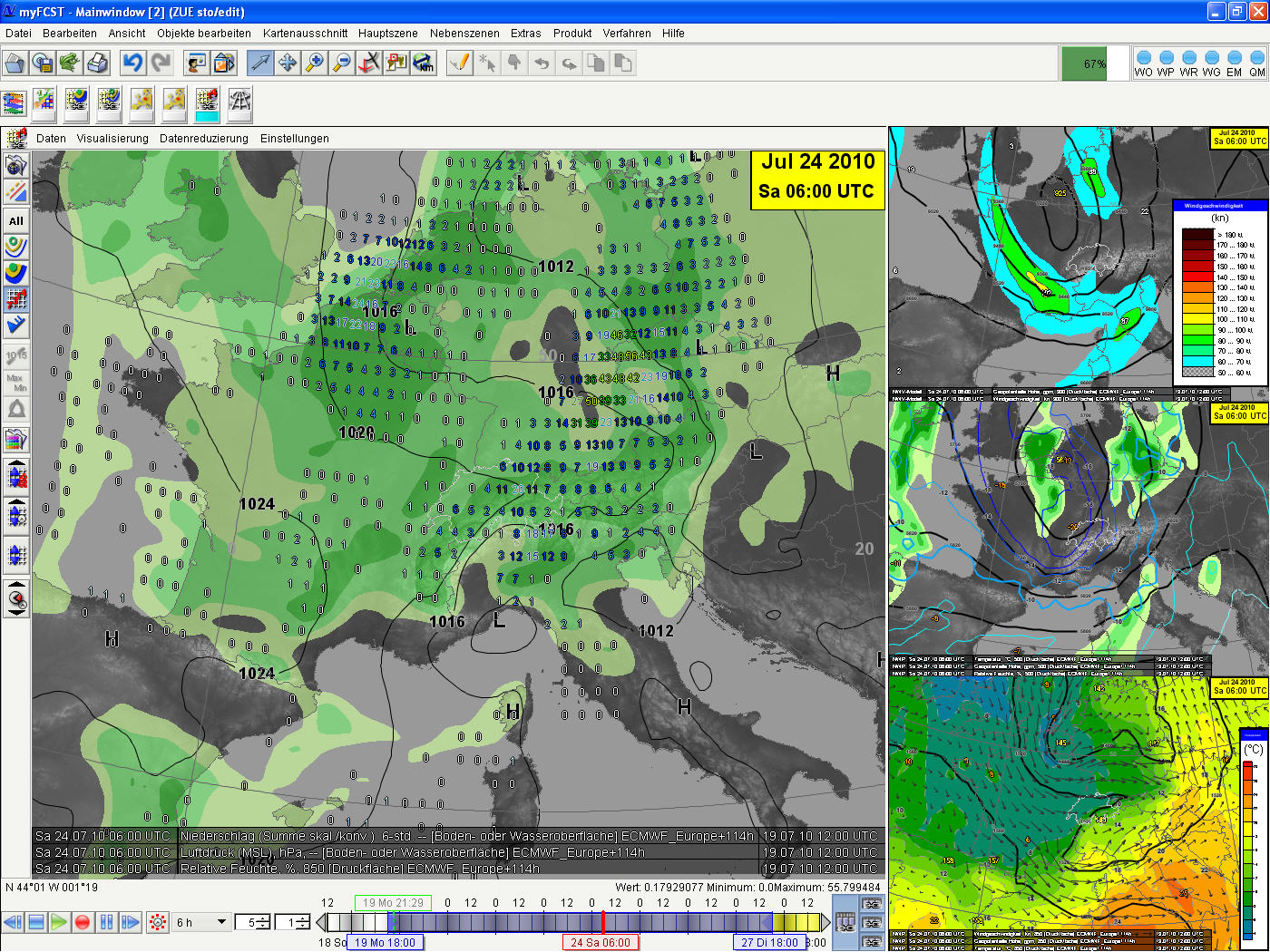The width and height of the screenshot is (1270, 952).
Task: Toggle the 'All' layers button in sidebar
Action: (x=16, y=220)
